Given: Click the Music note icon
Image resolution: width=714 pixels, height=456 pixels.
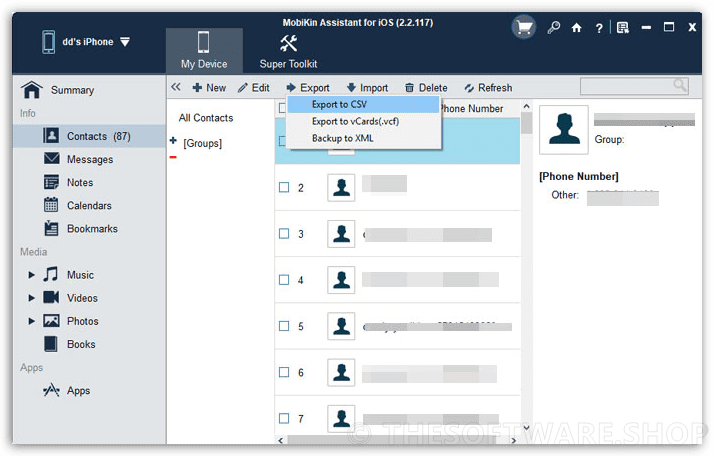Looking at the screenshot, I should pos(51,274).
